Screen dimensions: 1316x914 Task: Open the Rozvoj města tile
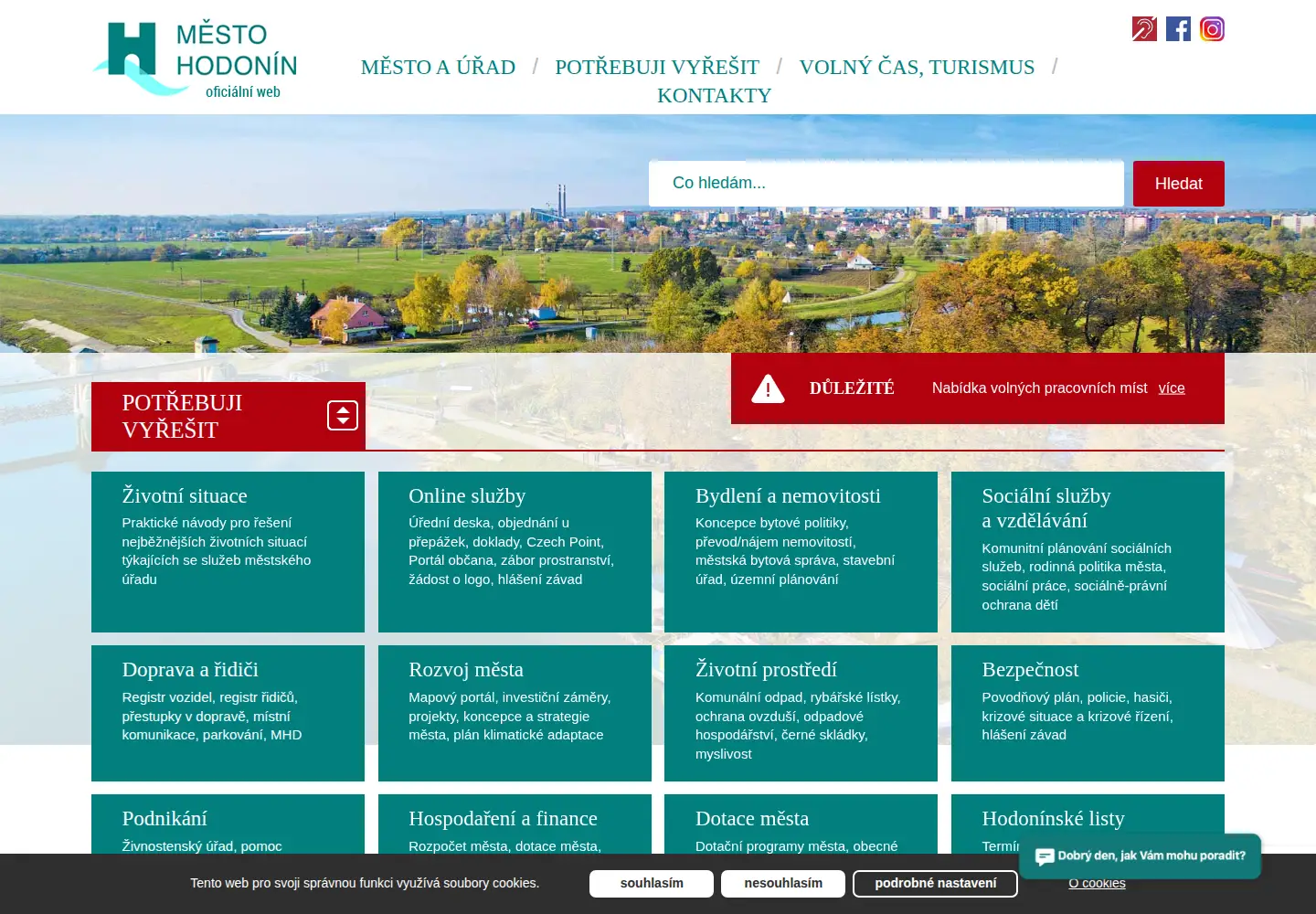[x=515, y=713]
